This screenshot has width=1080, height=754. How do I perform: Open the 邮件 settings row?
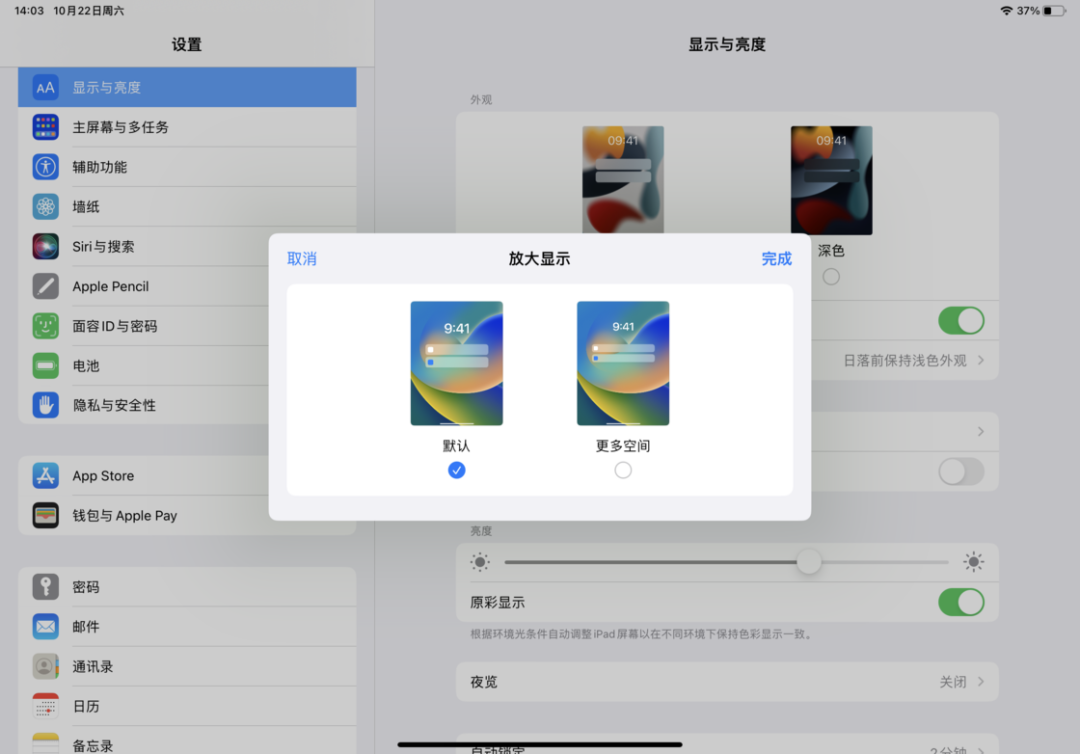coord(187,627)
